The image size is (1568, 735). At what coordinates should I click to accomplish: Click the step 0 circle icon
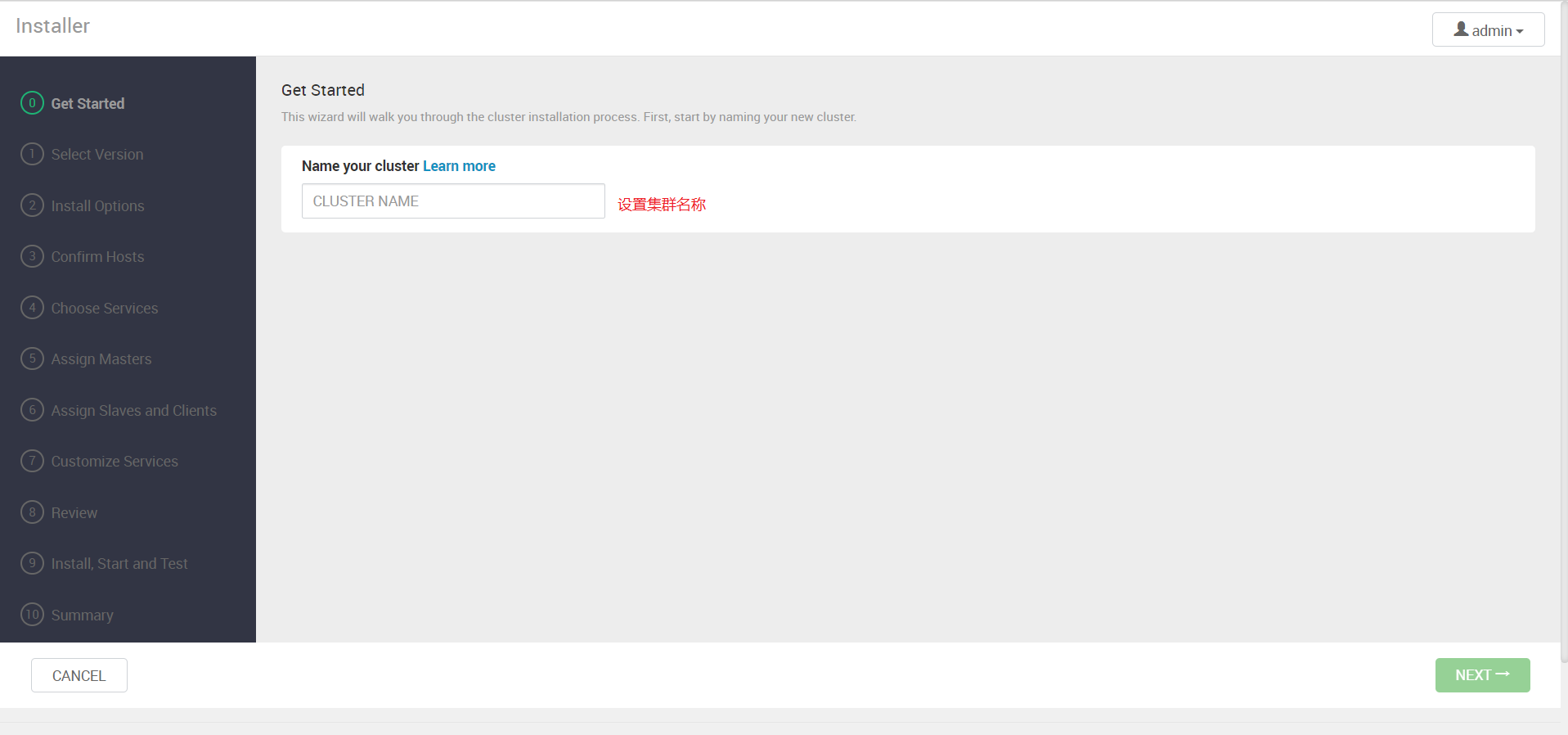32,103
